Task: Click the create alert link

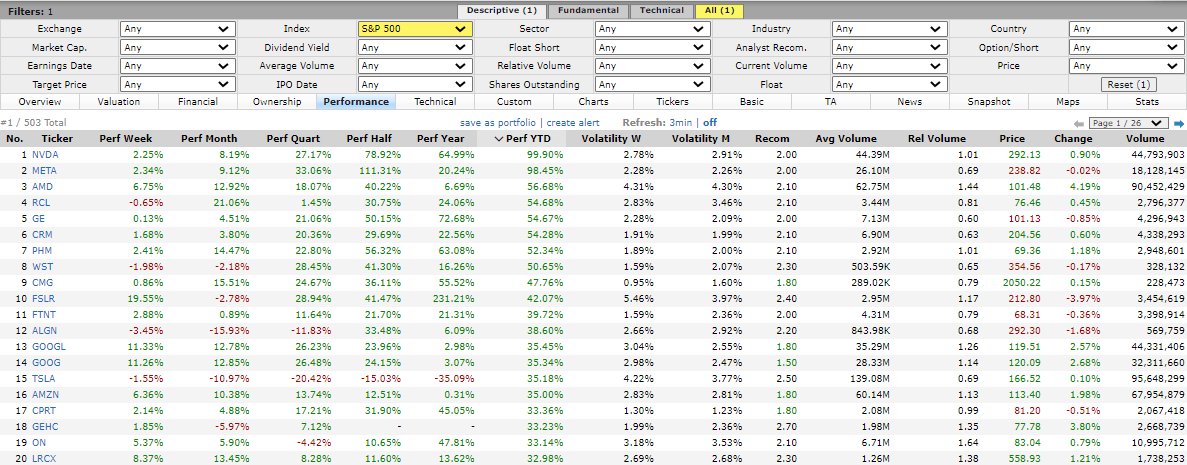Action: tap(573, 123)
